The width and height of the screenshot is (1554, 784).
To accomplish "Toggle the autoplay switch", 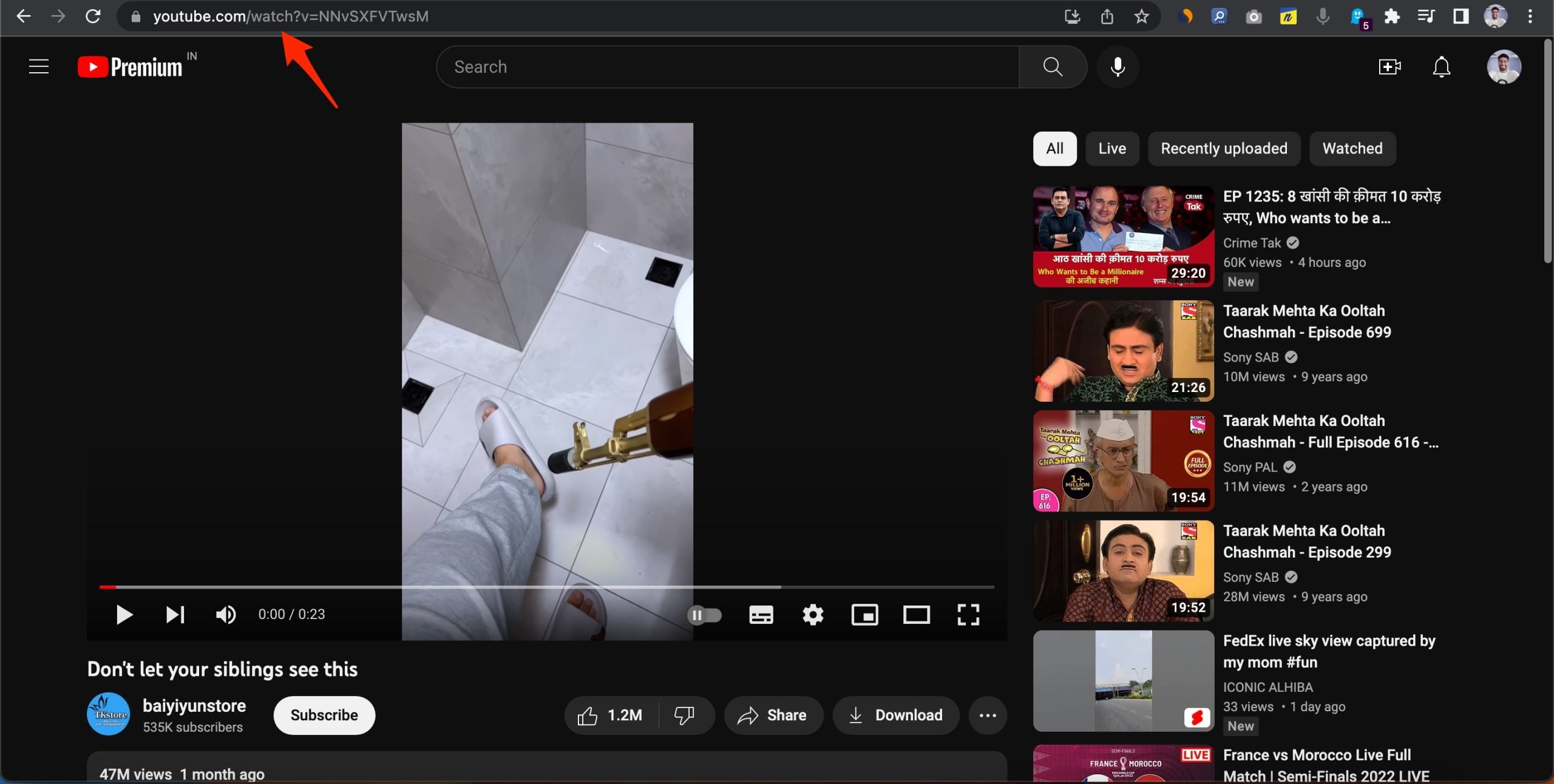I will click(x=704, y=615).
